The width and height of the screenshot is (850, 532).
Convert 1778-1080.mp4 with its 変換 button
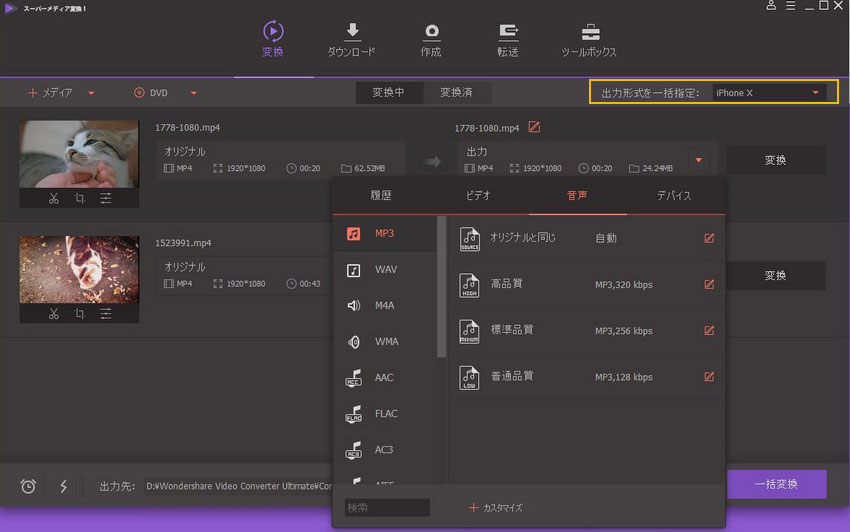pos(776,160)
